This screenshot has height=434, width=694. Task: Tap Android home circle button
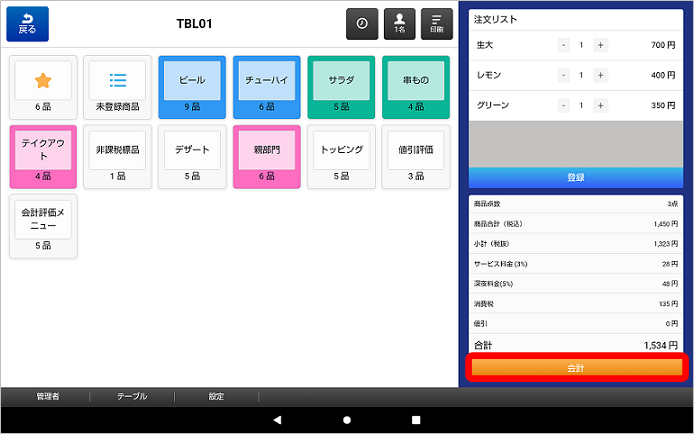(x=347, y=419)
